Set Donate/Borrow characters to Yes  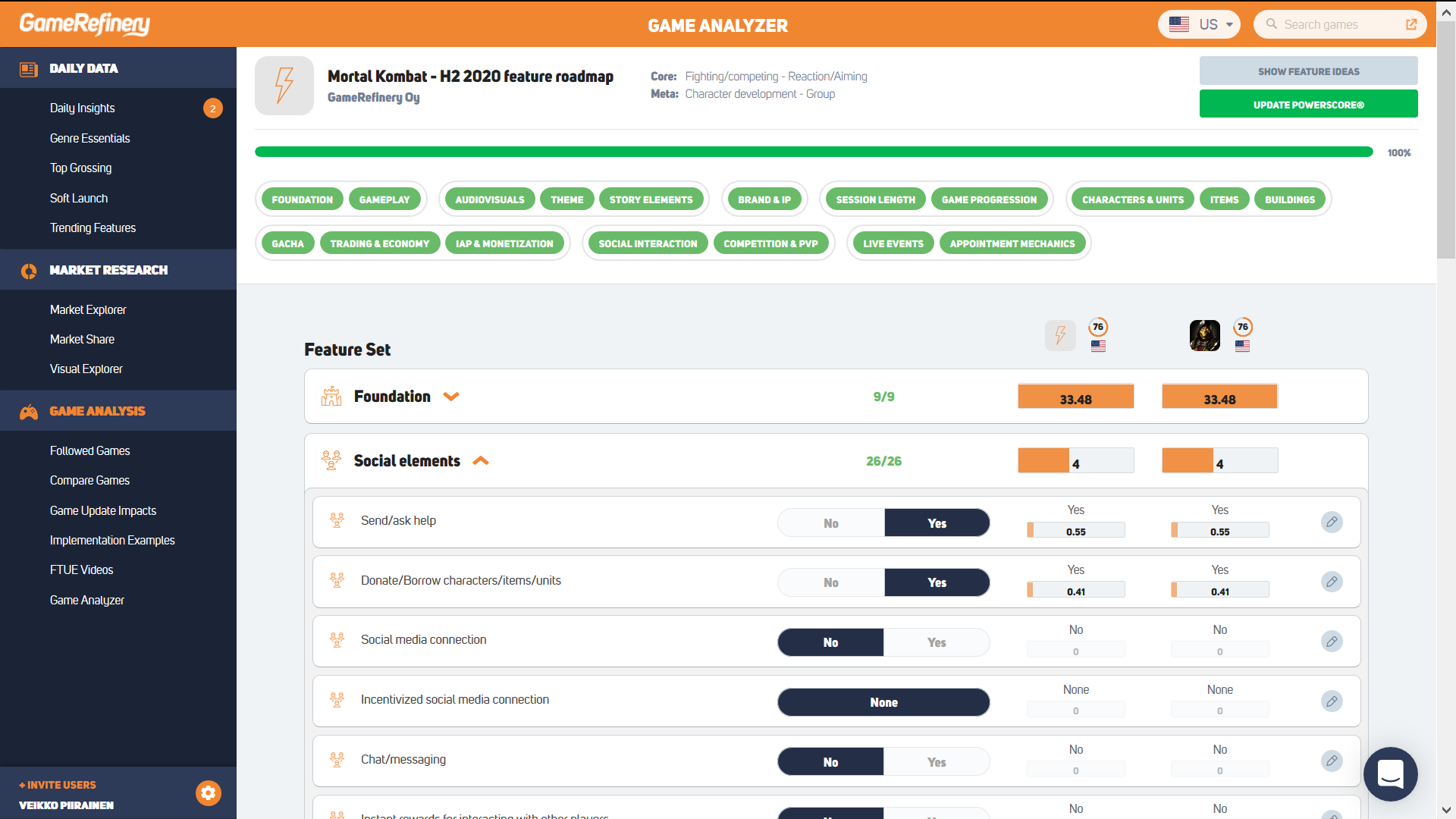pyautogui.click(x=937, y=582)
